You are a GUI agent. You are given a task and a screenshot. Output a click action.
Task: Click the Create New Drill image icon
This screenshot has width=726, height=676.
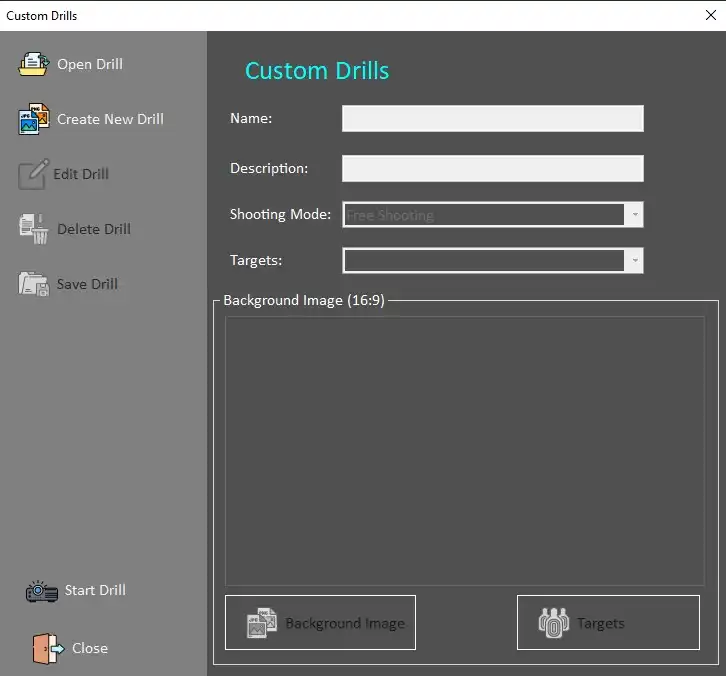pos(34,119)
